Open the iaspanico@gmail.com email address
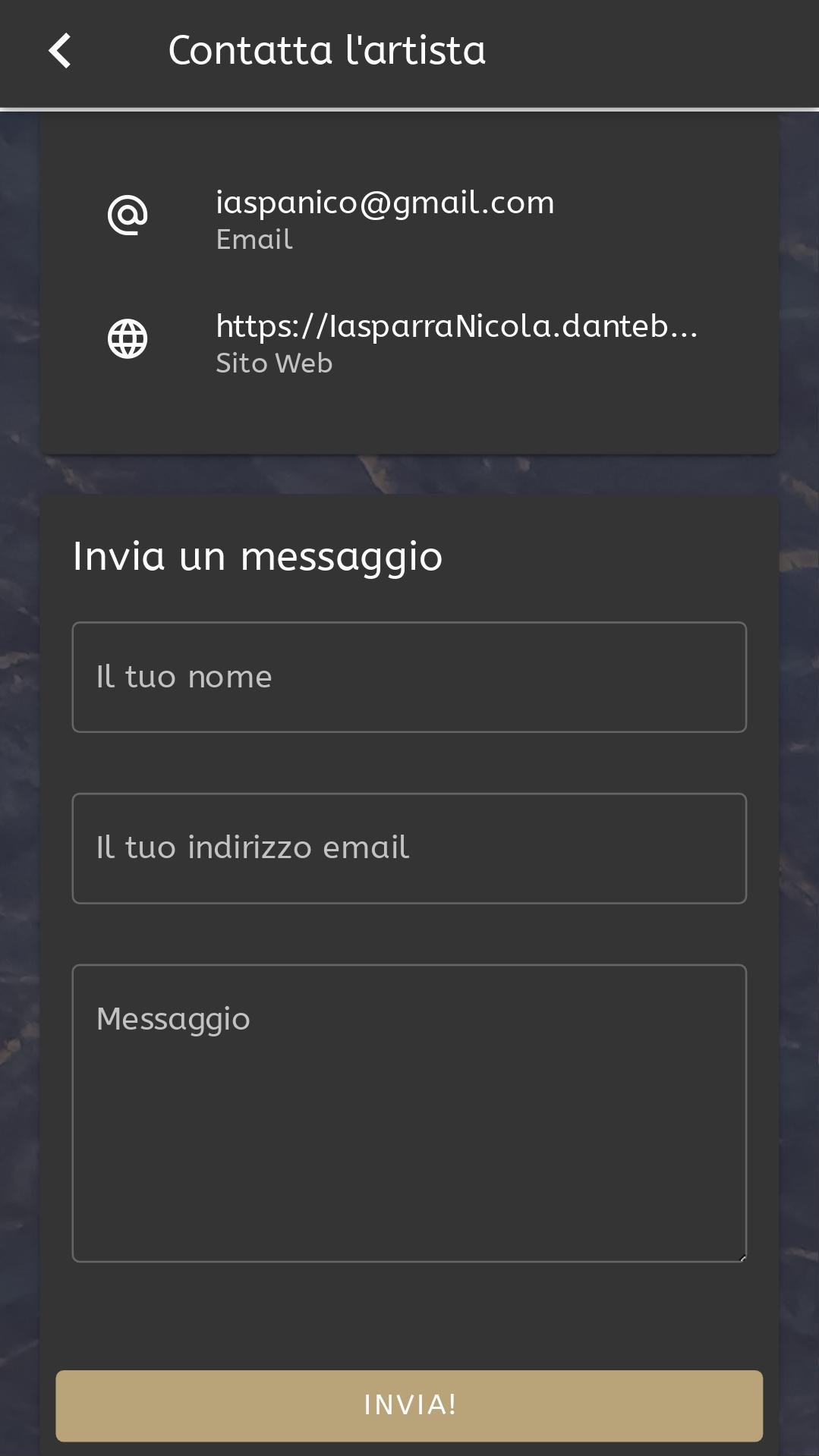This screenshot has width=819, height=1456. coord(385,203)
